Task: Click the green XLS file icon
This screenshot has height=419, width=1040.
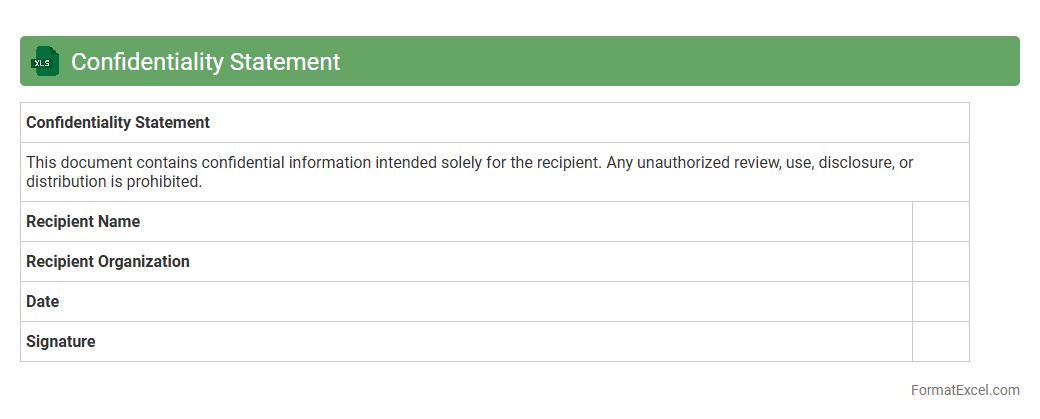Action: [45, 62]
